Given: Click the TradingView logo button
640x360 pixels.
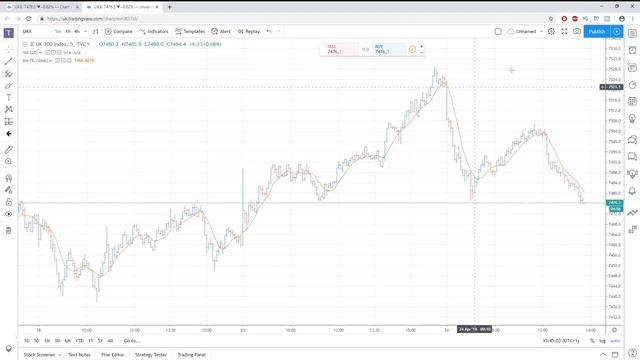Looking at the screenshot, I should (9, 33).
